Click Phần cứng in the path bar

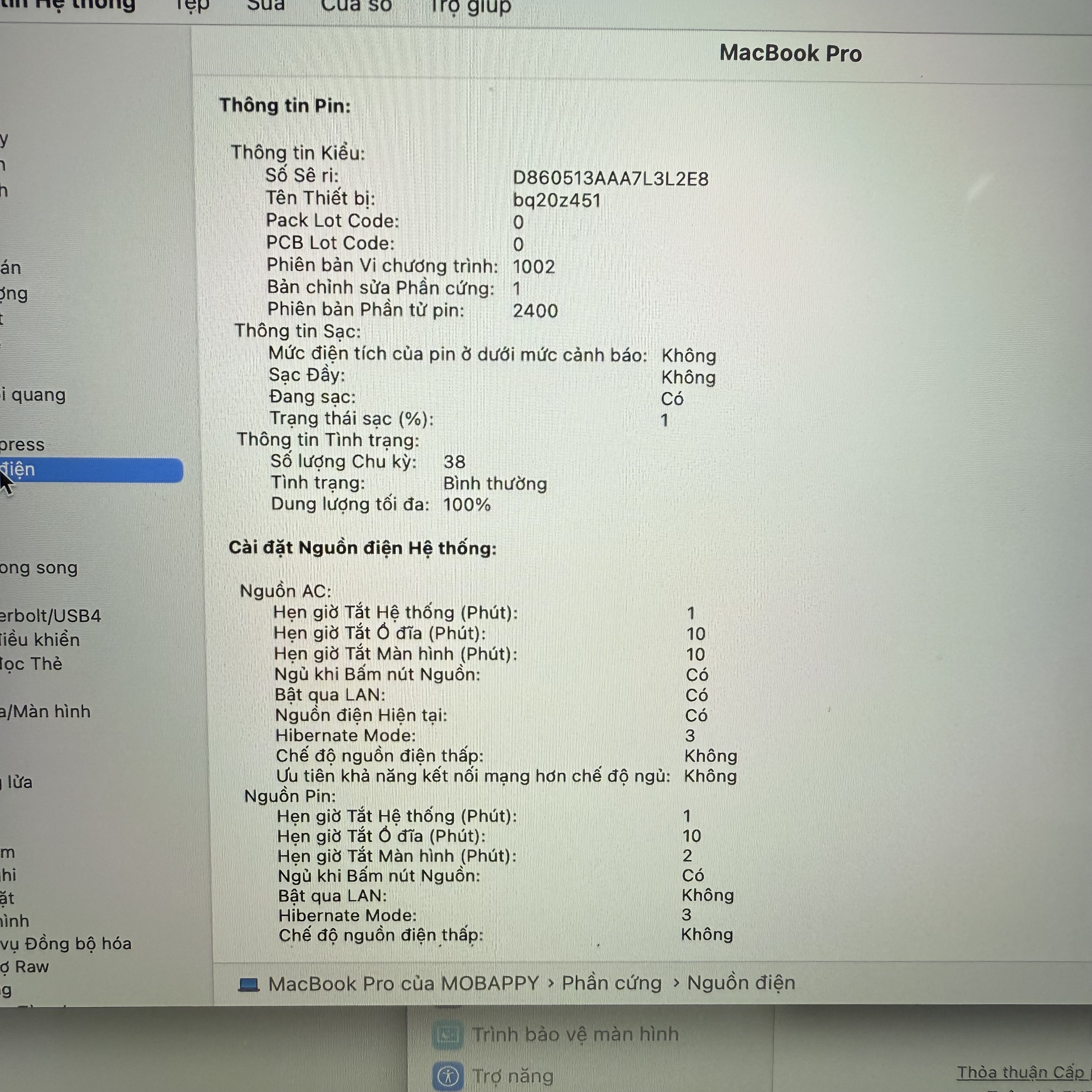point(611,983)
